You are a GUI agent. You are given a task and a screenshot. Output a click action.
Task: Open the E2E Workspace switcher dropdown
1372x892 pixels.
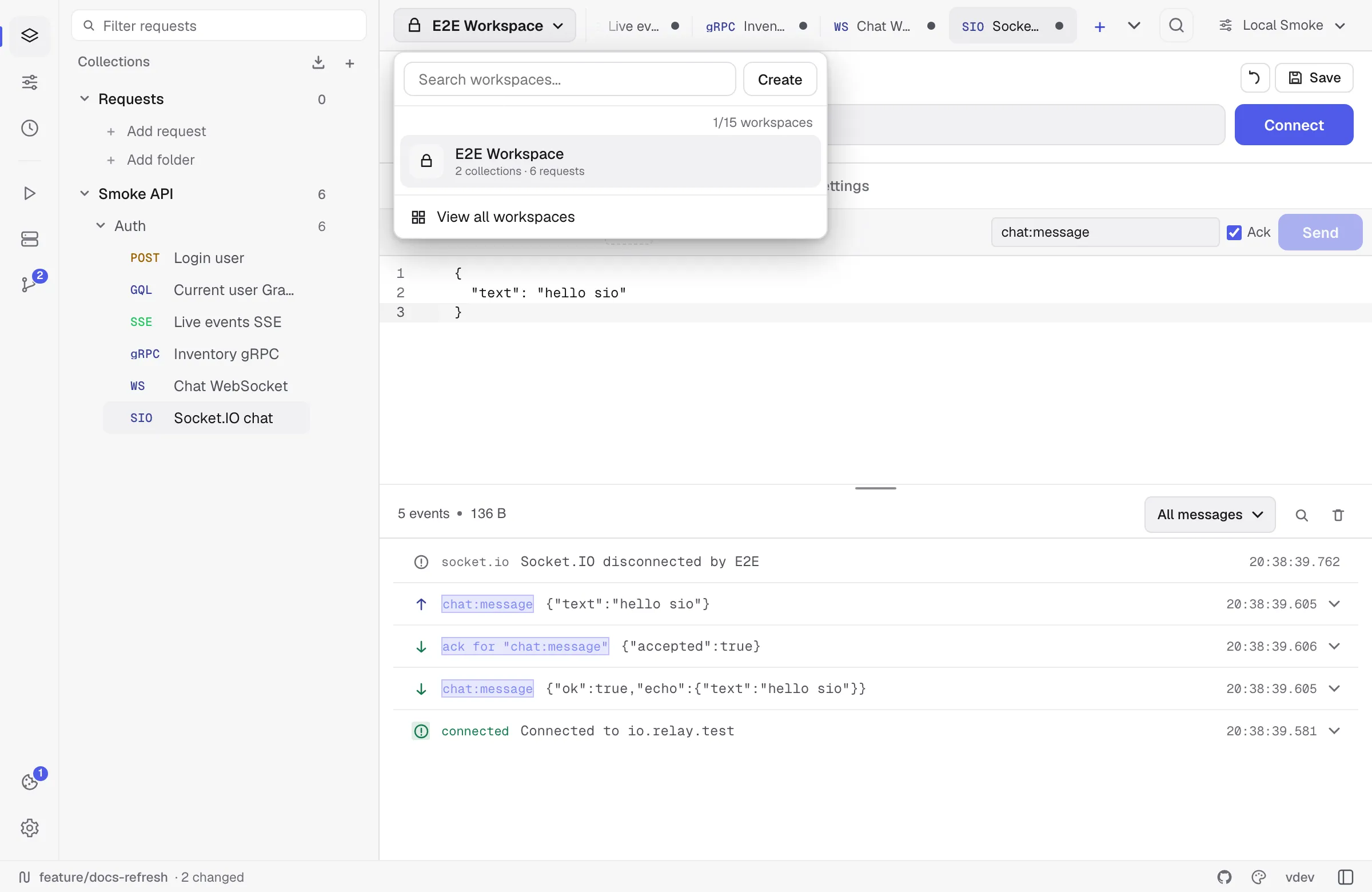[x=484, y=25]
